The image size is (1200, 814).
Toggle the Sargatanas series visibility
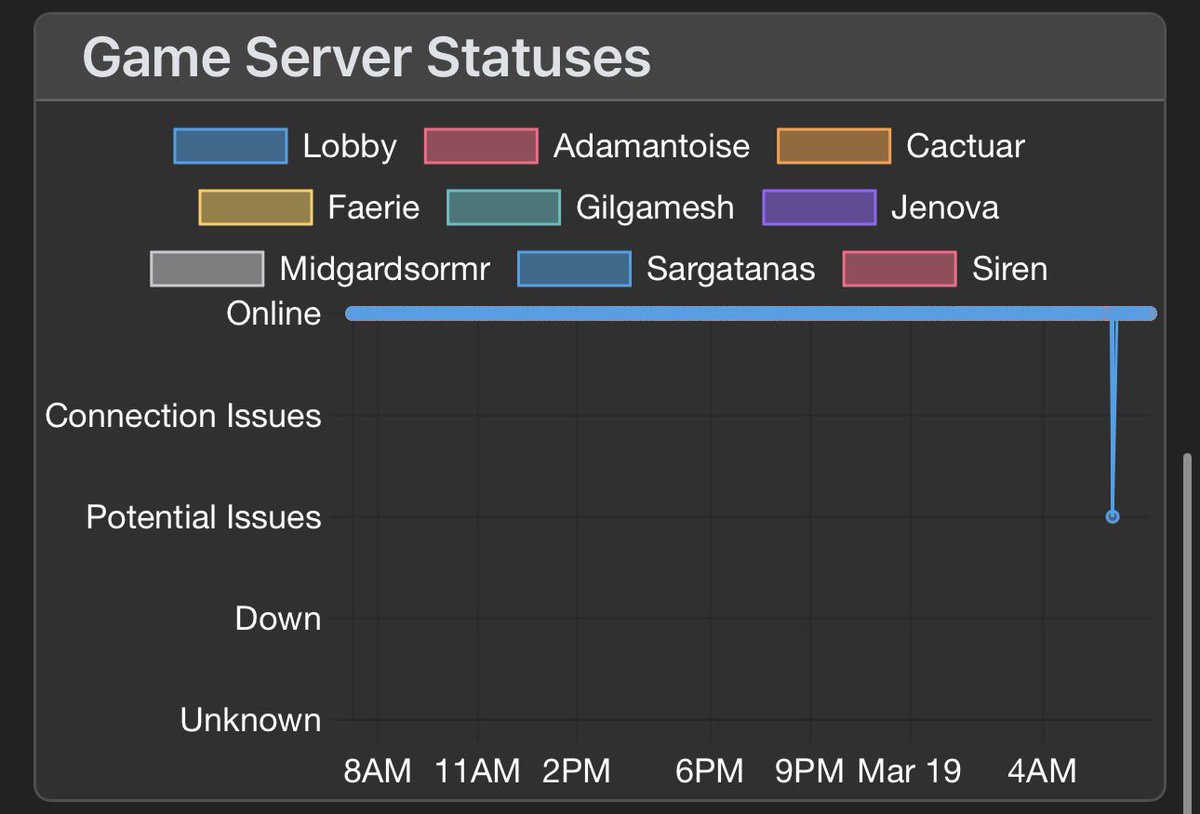(573, 268)
